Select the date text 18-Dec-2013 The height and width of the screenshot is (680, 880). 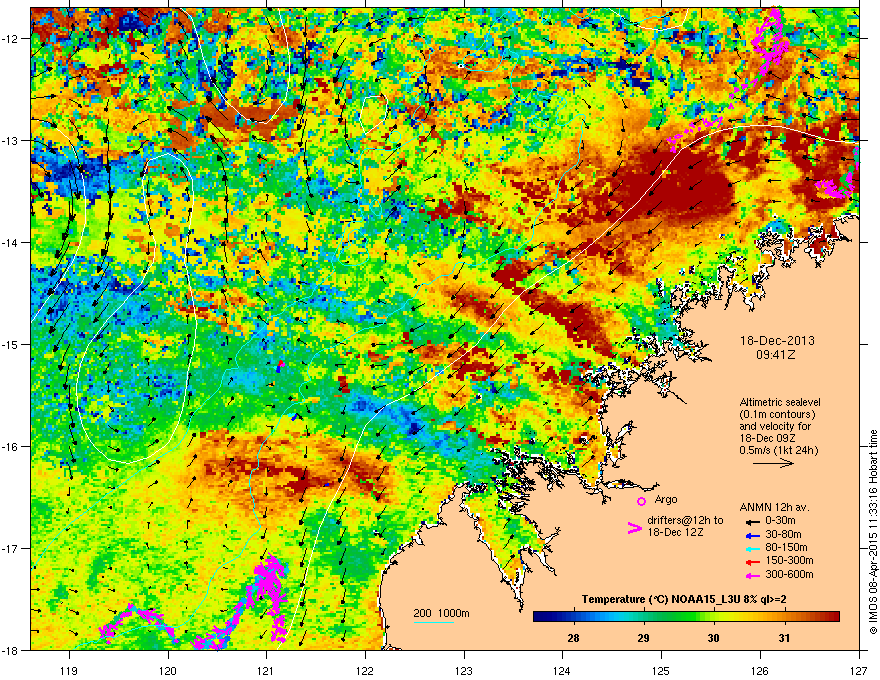pyautogui.click(x=777, y=341)
